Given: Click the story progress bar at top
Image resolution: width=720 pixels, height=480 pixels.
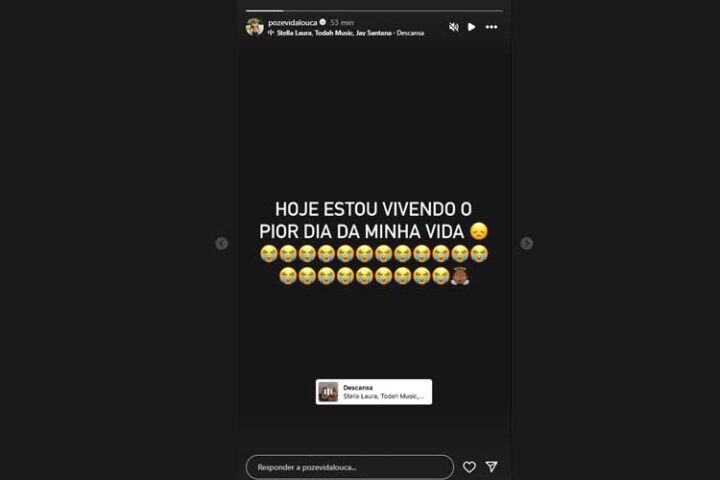Looking at the screenshot, I should [374, 11].
